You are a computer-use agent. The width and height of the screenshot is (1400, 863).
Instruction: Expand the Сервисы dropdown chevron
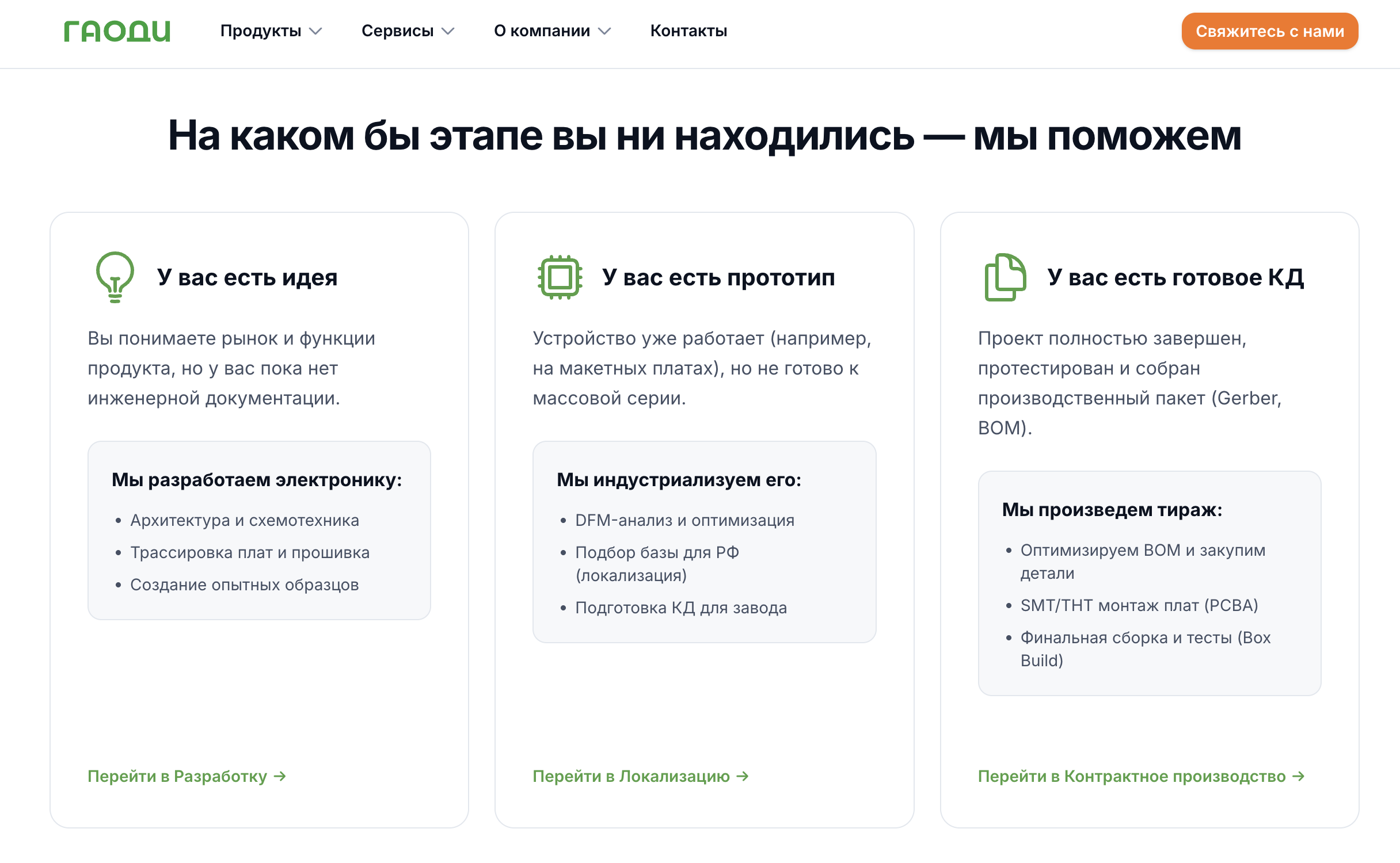(x=448, y=31)
